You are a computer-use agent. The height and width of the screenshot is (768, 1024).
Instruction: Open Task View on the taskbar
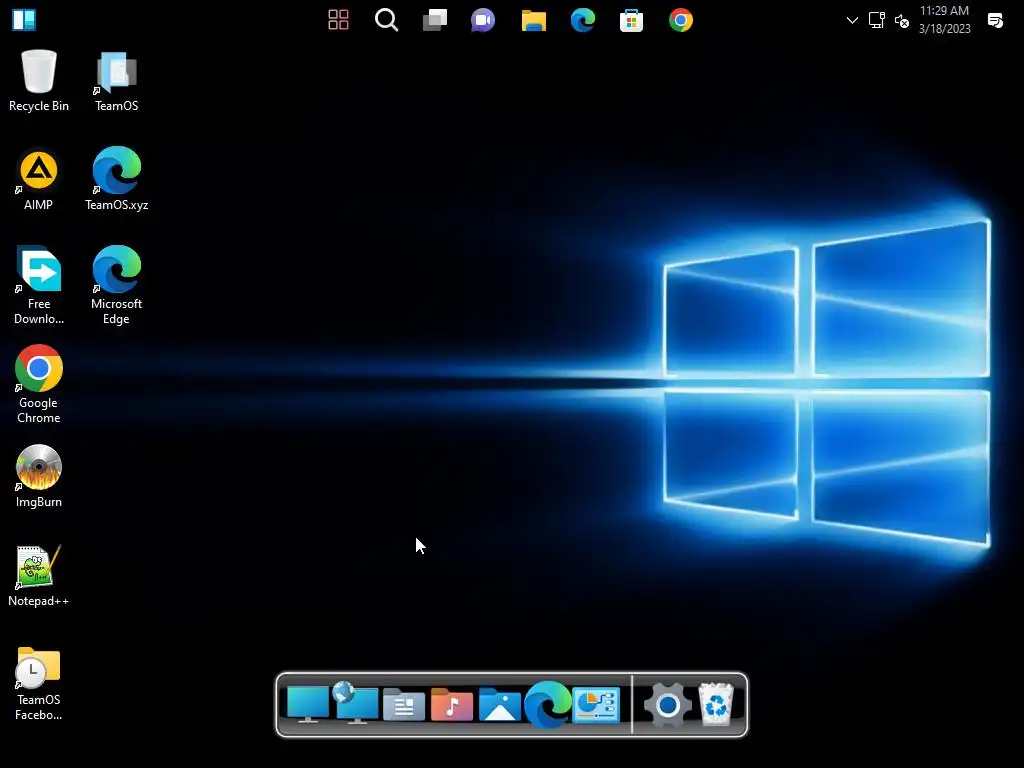coord(435,20)
